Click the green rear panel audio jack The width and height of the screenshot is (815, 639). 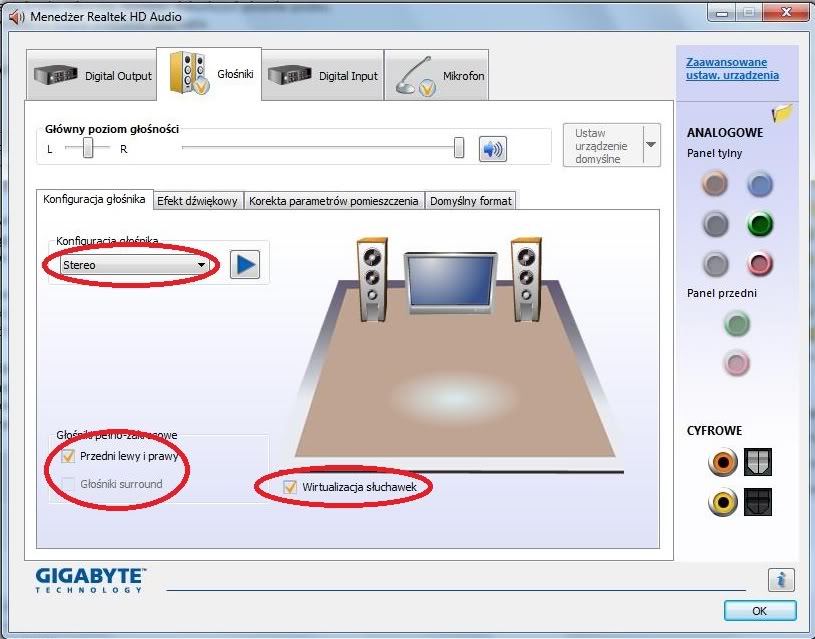pyautogui.click(x=760, y=224)
